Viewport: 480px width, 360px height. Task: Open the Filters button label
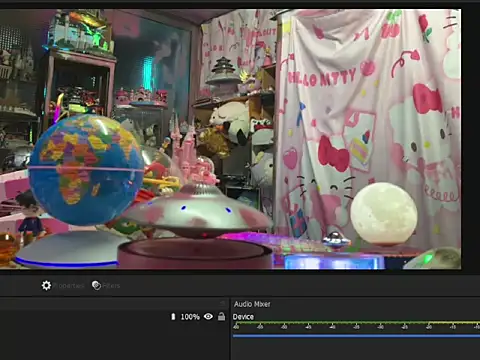(111, 286)
